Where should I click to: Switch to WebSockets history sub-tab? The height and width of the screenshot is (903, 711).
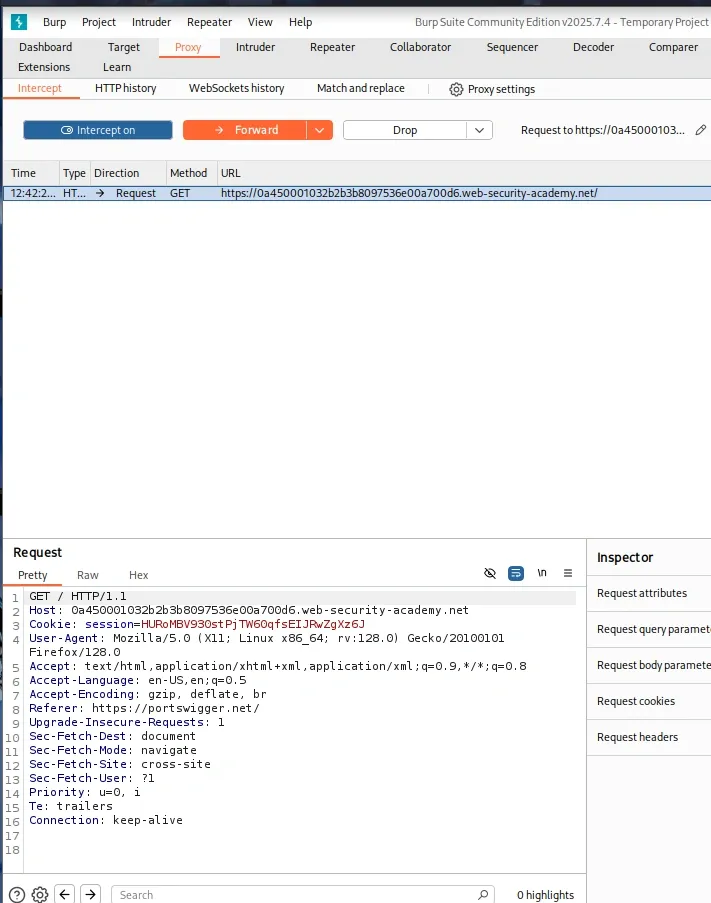(x=237, y=88)
